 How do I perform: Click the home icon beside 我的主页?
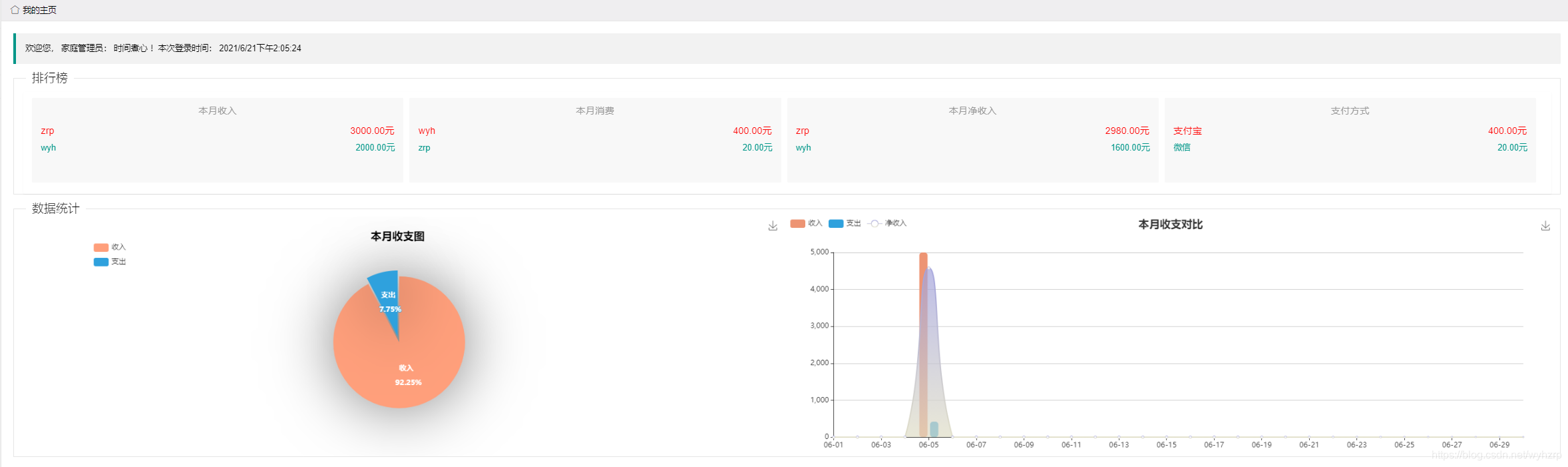click(15, 10)
